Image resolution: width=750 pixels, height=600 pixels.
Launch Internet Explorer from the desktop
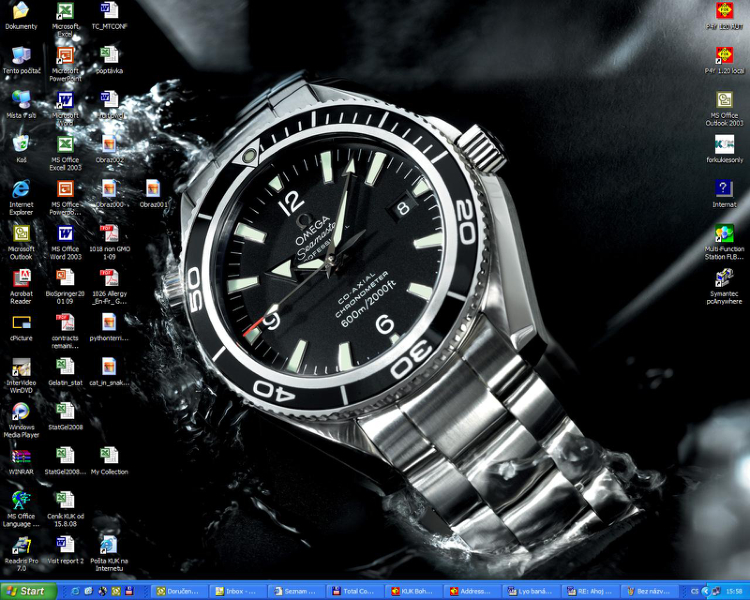point(21,189)
